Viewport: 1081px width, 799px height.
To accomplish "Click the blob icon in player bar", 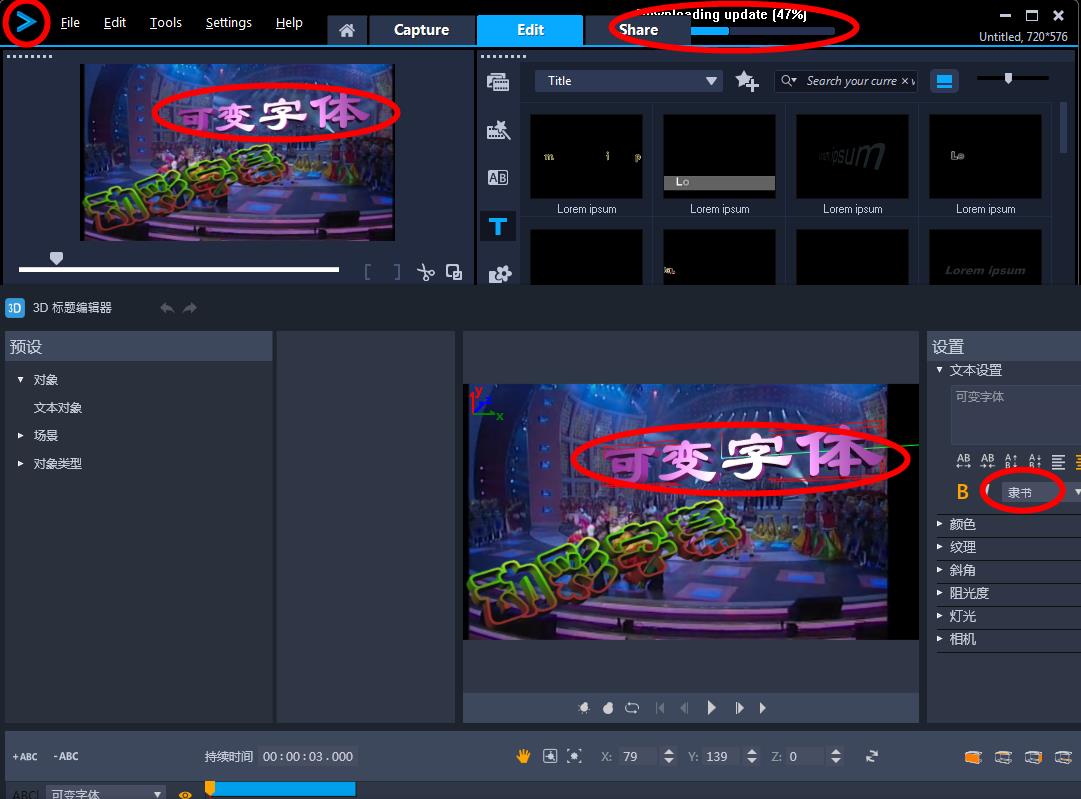I will 608,708.
